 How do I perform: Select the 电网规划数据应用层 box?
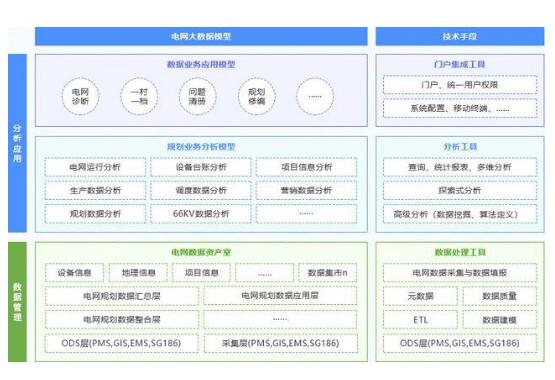pyautogui.click(x=280, y=296)
